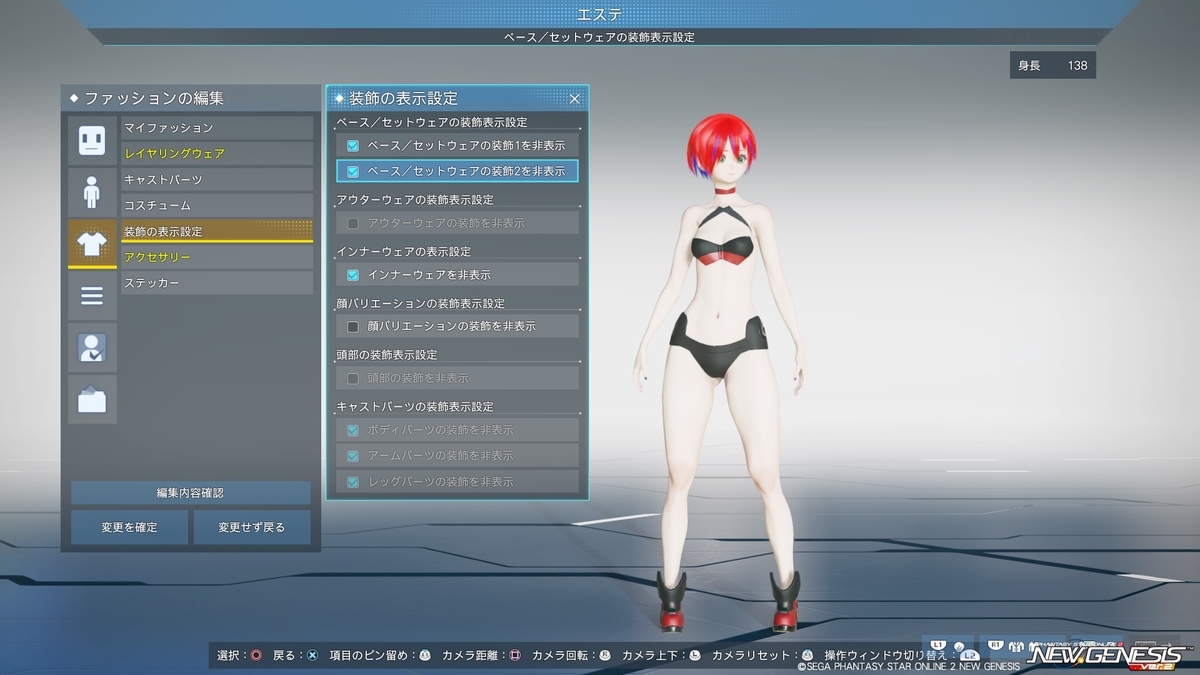Uncheck インナーウェアを非表示
The image size is (1200, 675).
(352, 275)
